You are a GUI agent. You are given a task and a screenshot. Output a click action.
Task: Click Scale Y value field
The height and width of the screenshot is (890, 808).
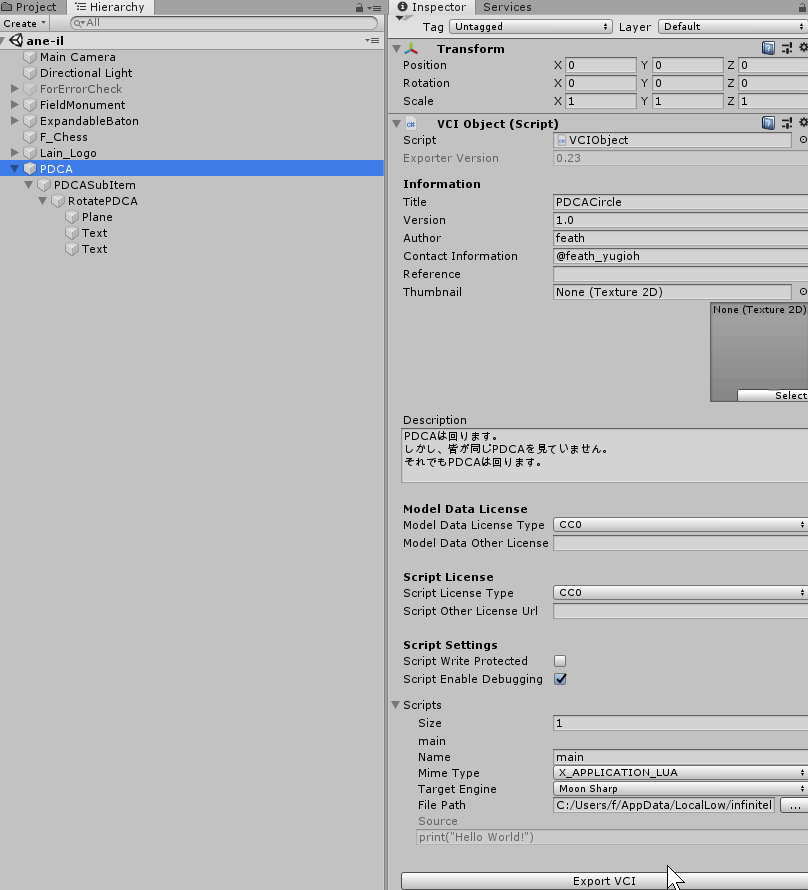[688, 101]
